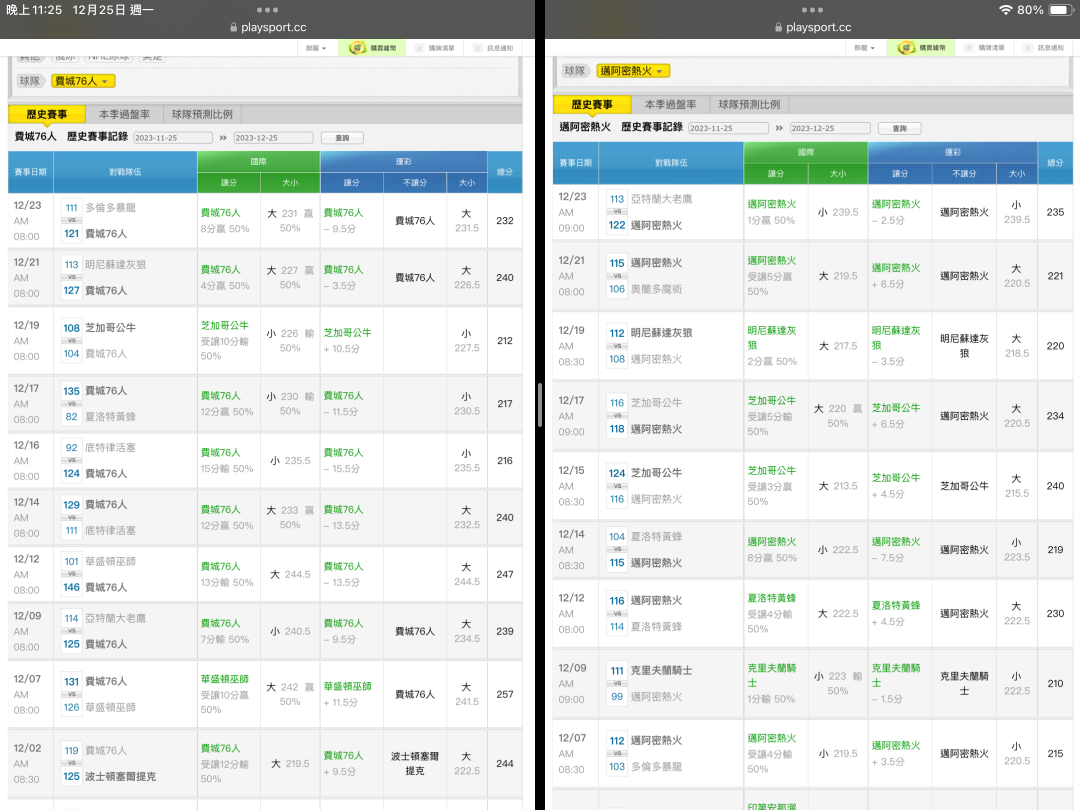Click the 0 badge beside 訊息通知 in the right window

[1027, 48]
